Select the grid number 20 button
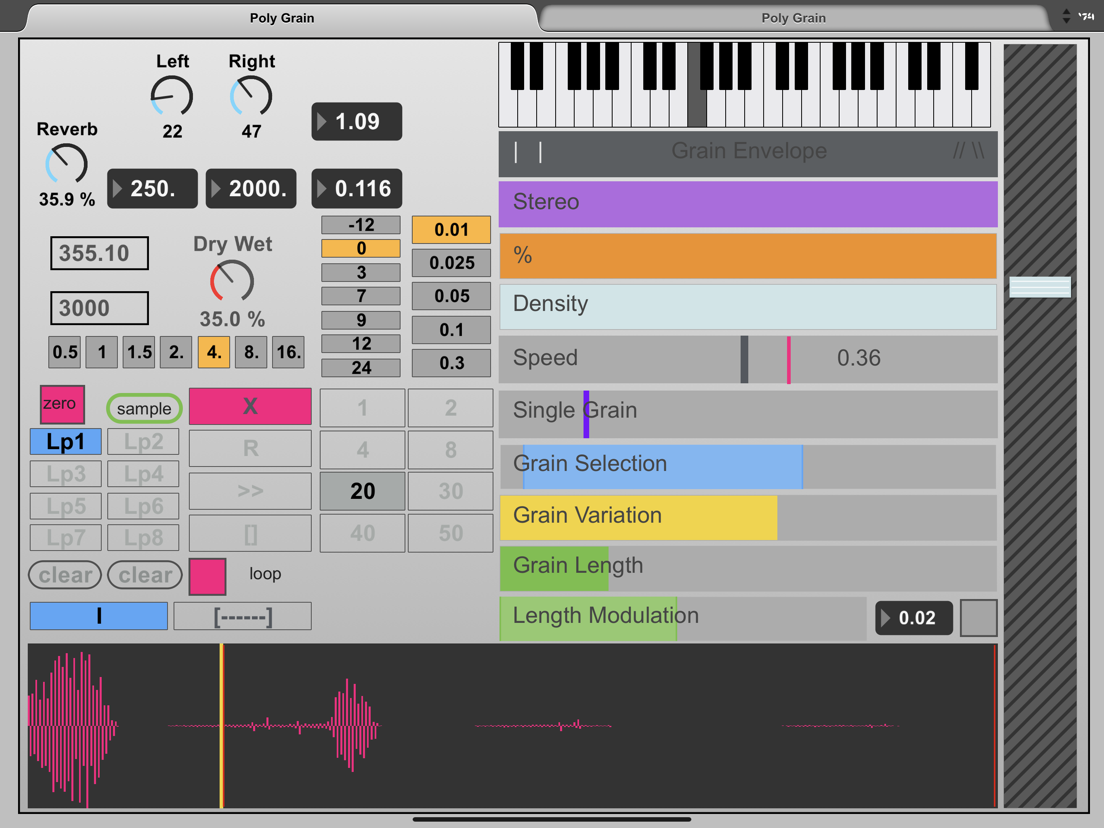This screenshot has height=828, width=1104. 363,491
